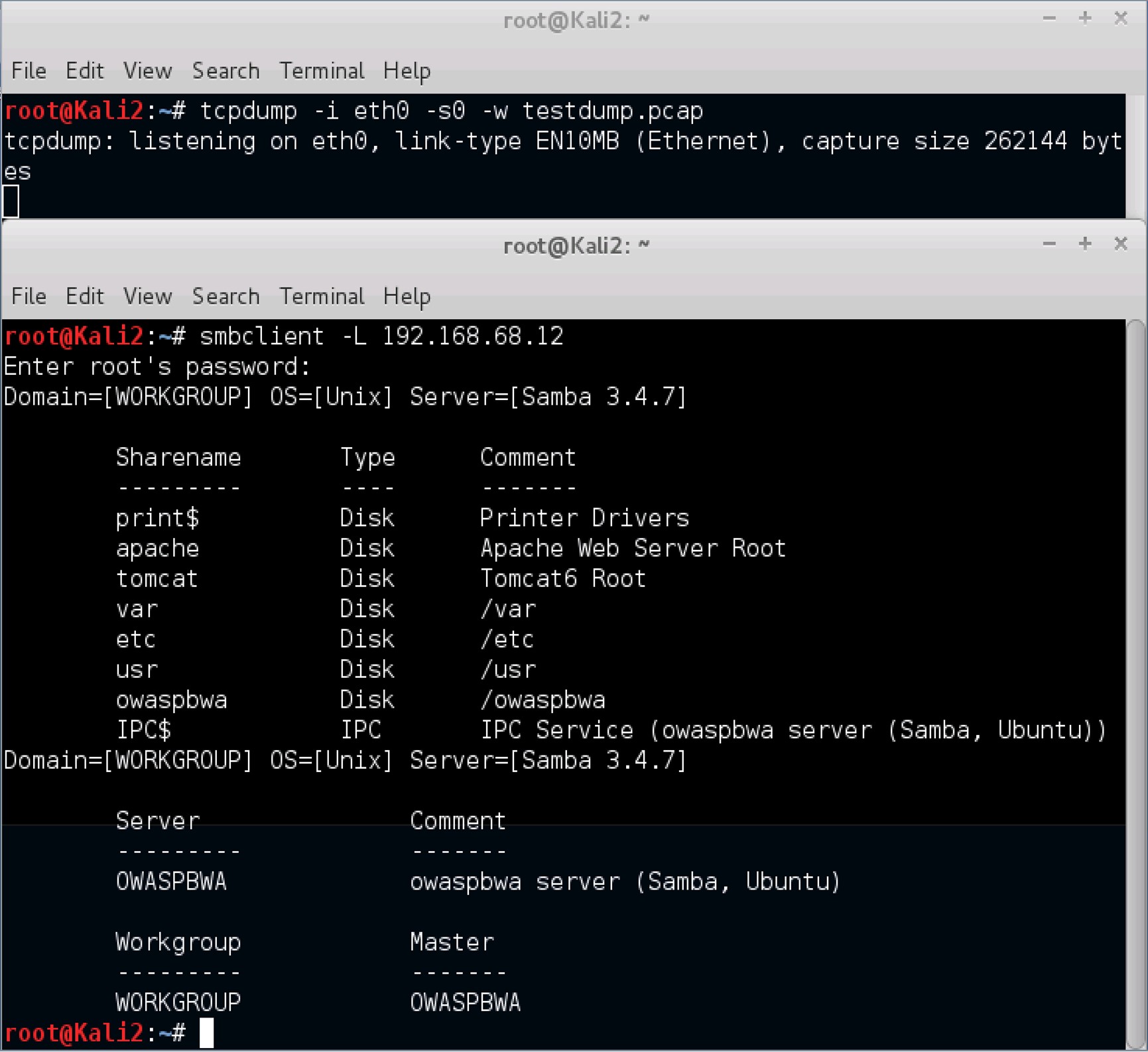Close the smbclient terminal window
1148x1052 pixels.
pos(1121,244)
